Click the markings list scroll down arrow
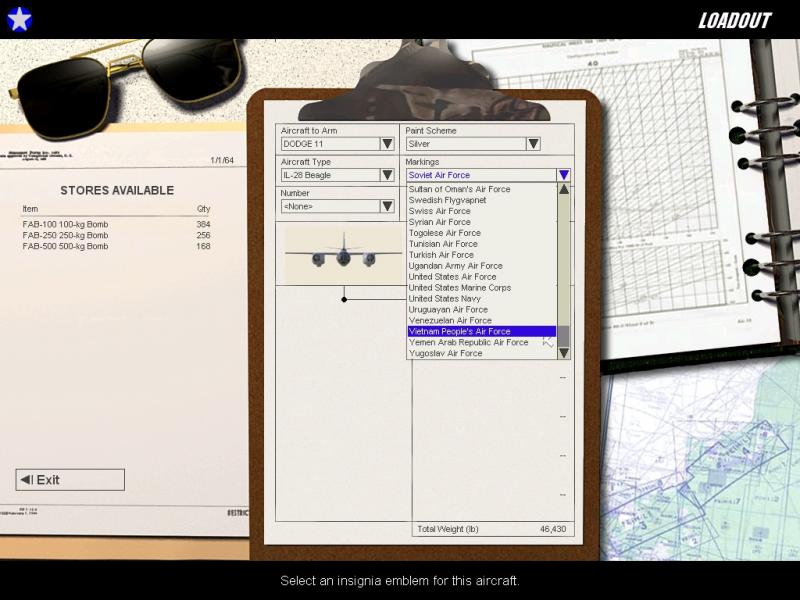This screenshot has width=800, height=600. [564, 353]
